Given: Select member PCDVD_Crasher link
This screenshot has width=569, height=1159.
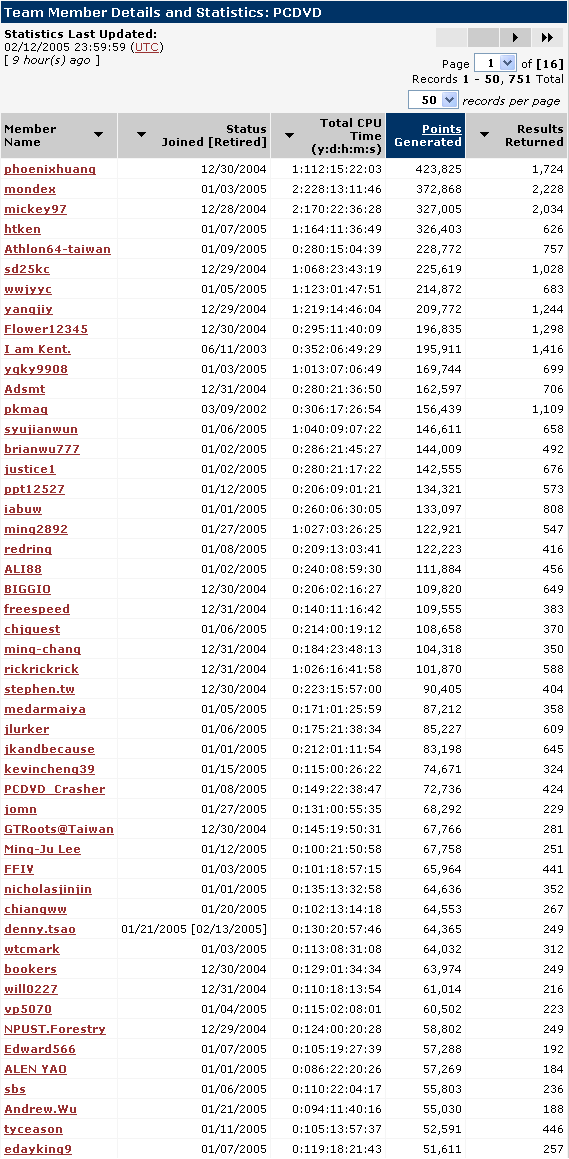Looking at the screenshot, I should point(55,789).
